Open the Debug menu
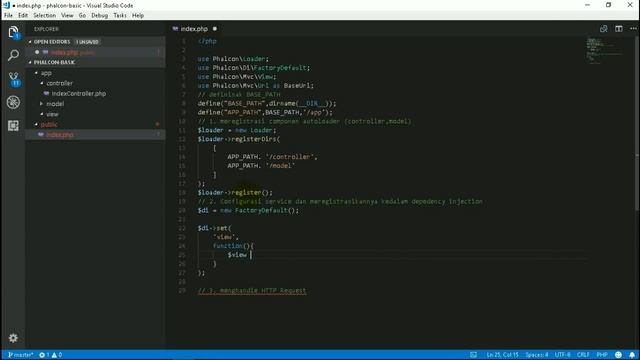Viewport: 640px width, 360px height. pos(100,16)
